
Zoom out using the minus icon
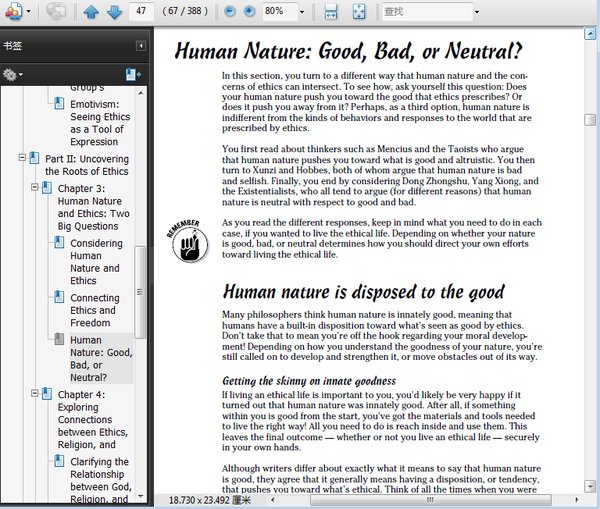tap(230, 11)
